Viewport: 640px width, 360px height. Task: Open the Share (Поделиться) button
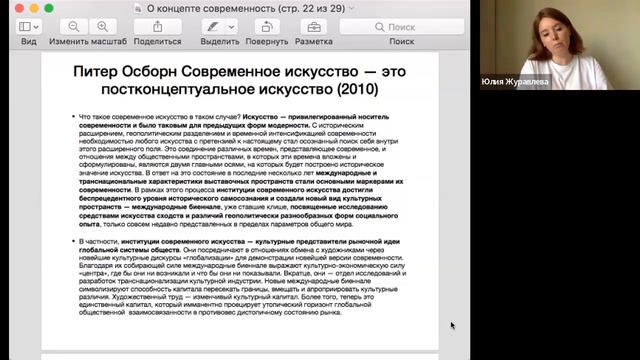pos(158,27)
